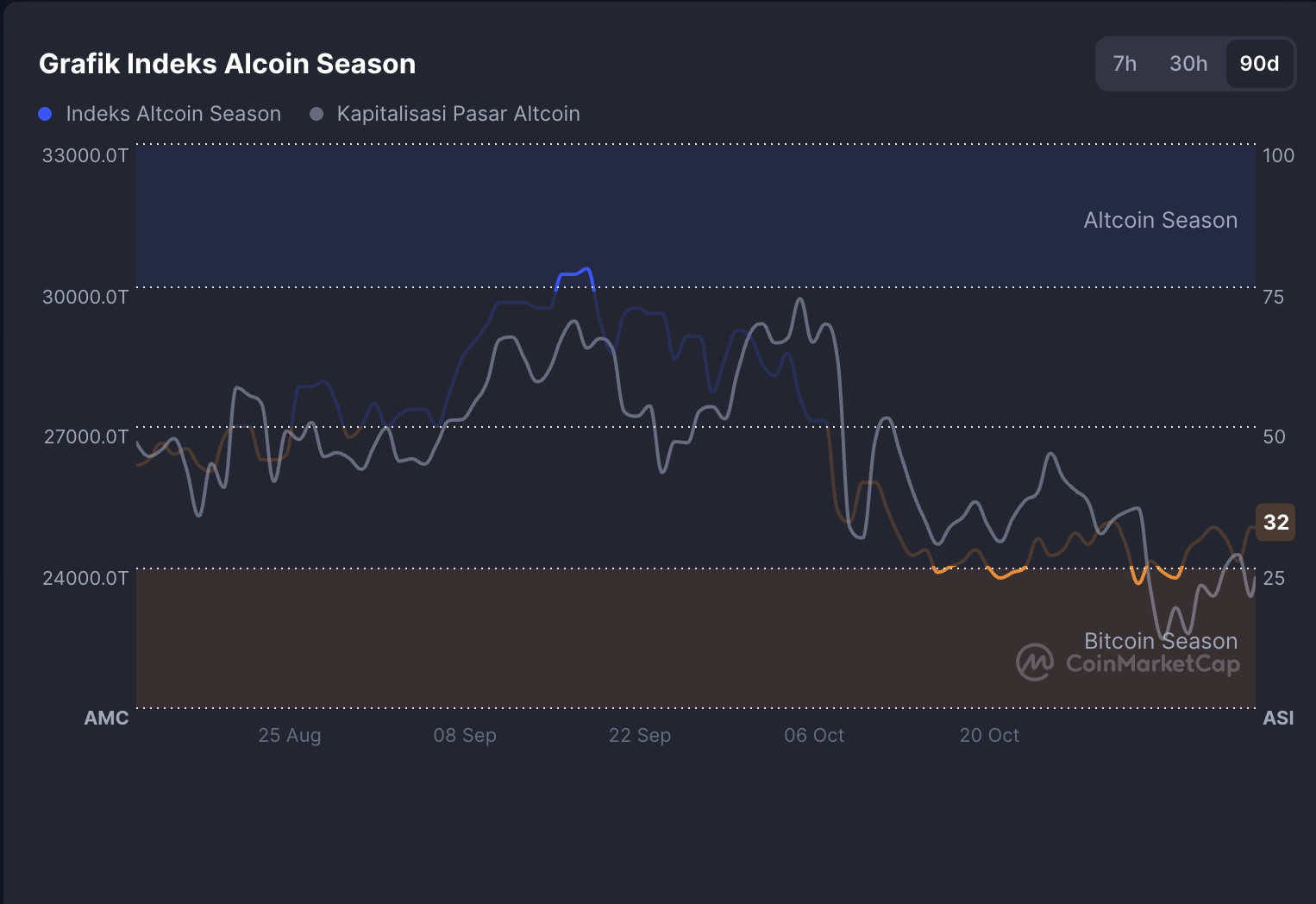Click the 100 value on the right axis
Screen dimensions: 1316x904
[1279, 155]
